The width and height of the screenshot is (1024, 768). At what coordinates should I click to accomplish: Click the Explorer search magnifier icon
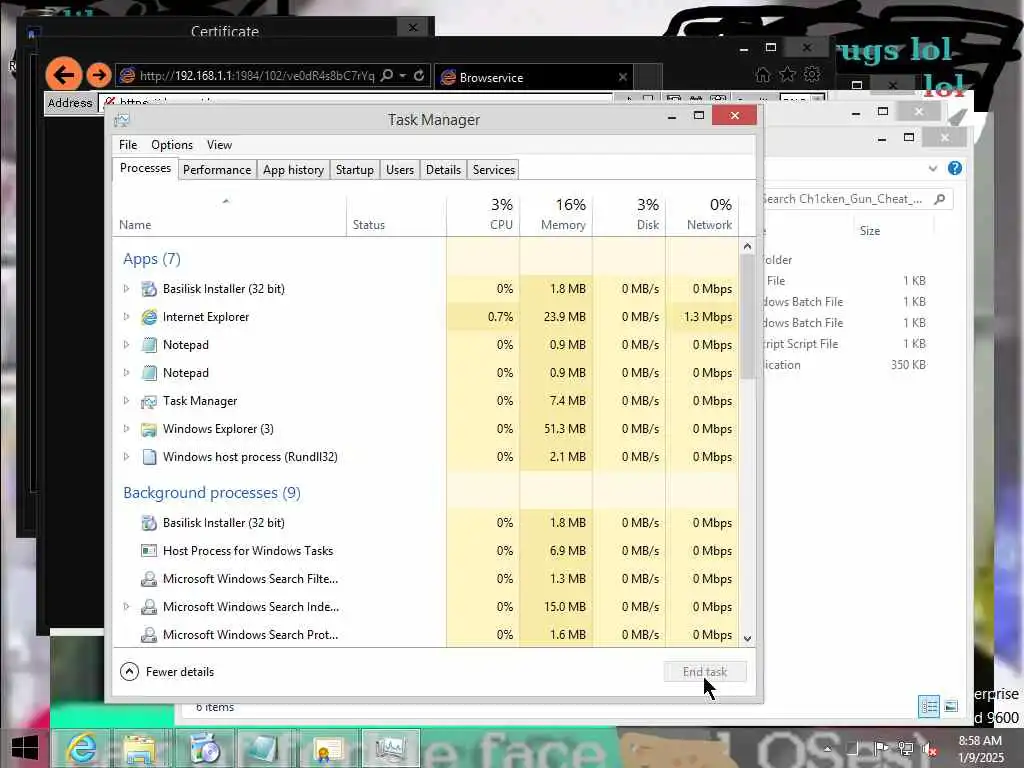tap(939, 199)
